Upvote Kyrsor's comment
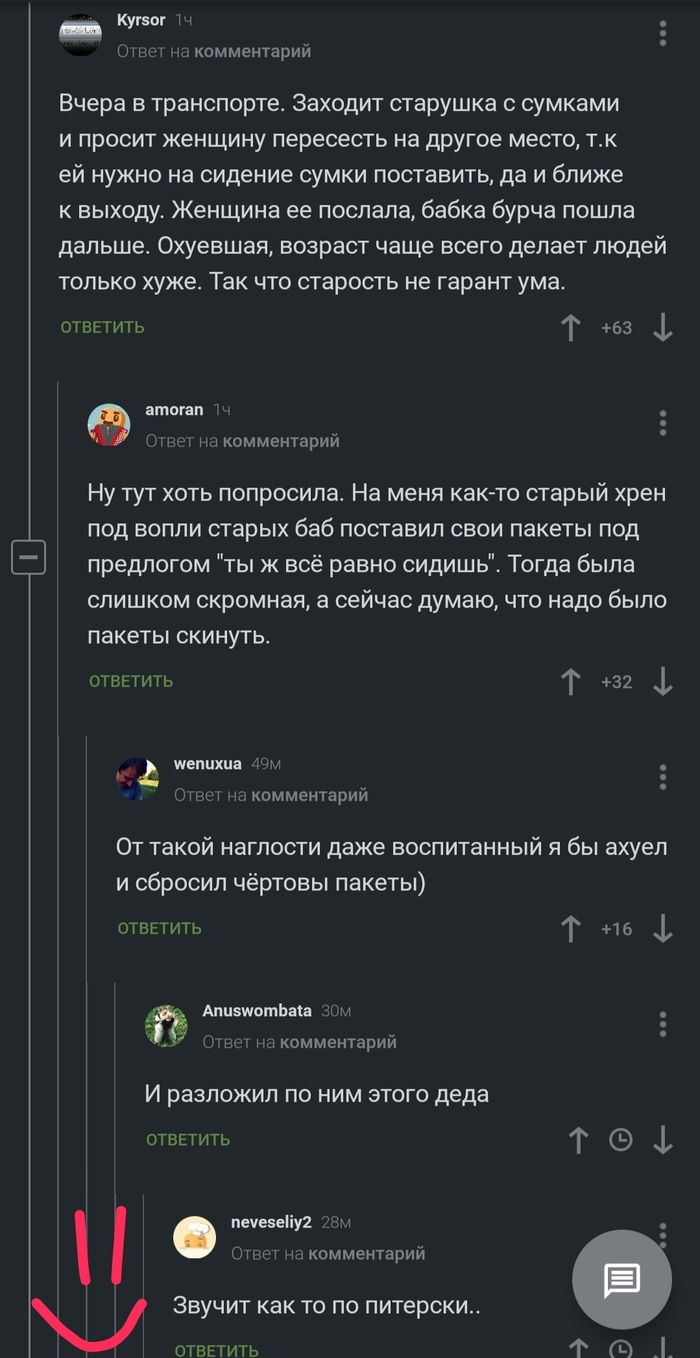The height and width of the screenshot is (1358, 700). (570, 327)
